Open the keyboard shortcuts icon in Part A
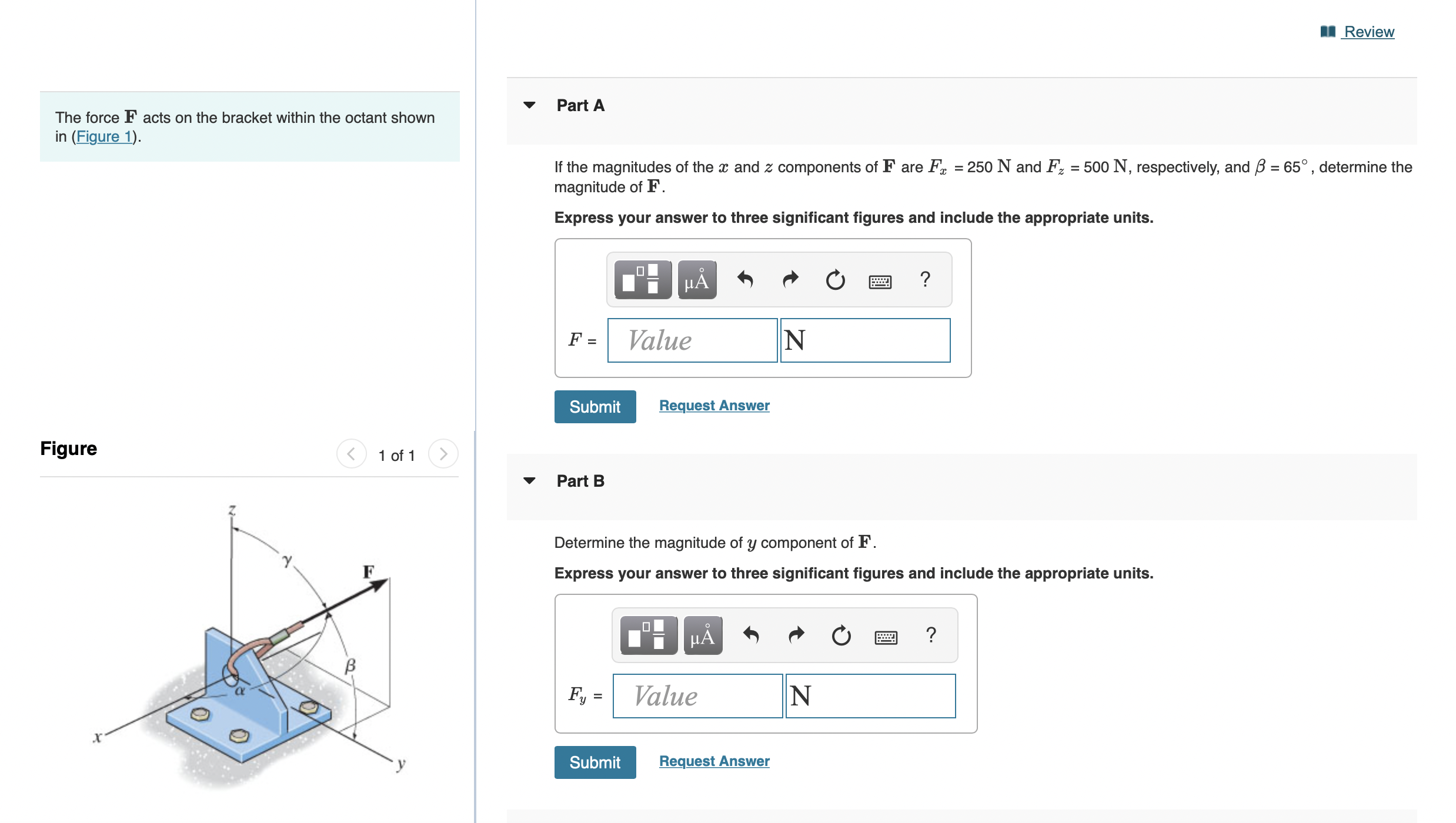This screenshot has width=1456, height=823. point(880,281)
